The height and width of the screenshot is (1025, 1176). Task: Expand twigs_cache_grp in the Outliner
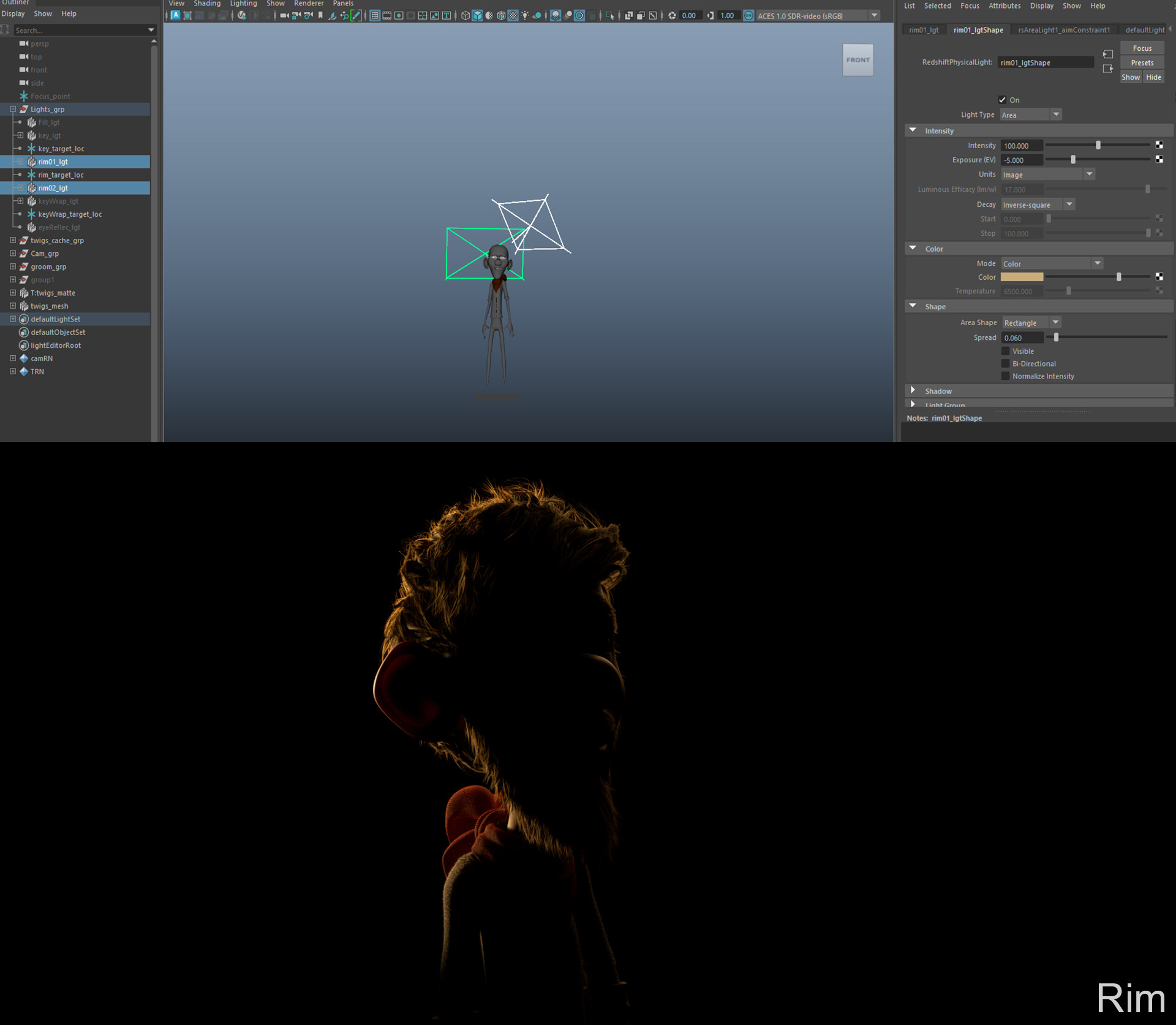[x=13, y=241]
